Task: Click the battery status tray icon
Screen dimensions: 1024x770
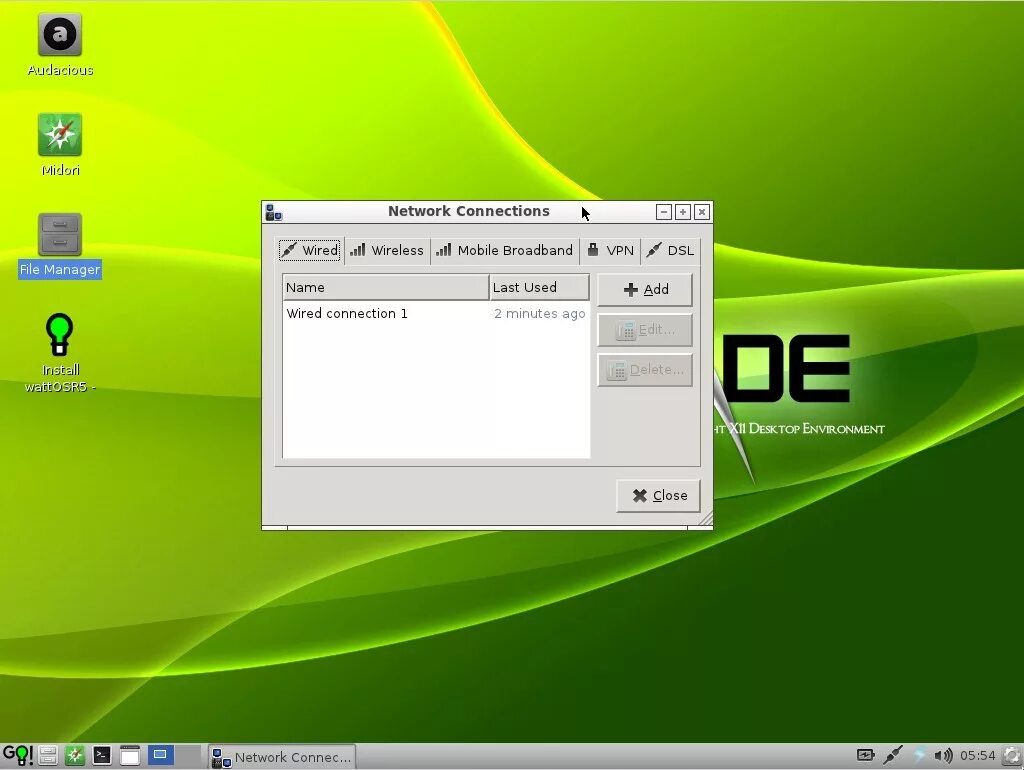Action: click(865, 756)
